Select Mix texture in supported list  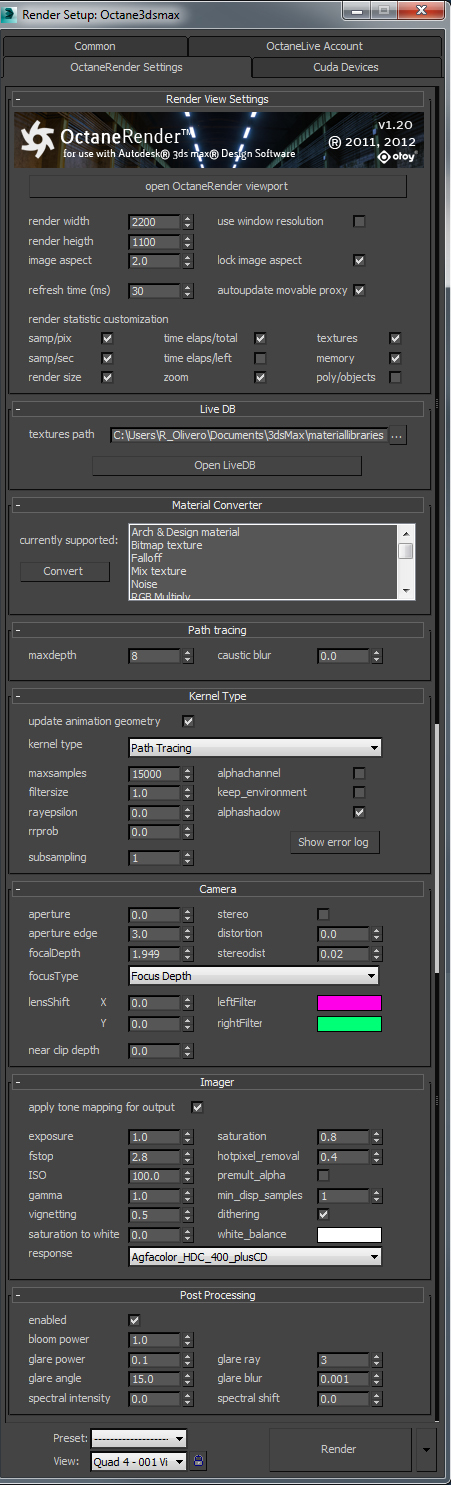tap(158, 571)
